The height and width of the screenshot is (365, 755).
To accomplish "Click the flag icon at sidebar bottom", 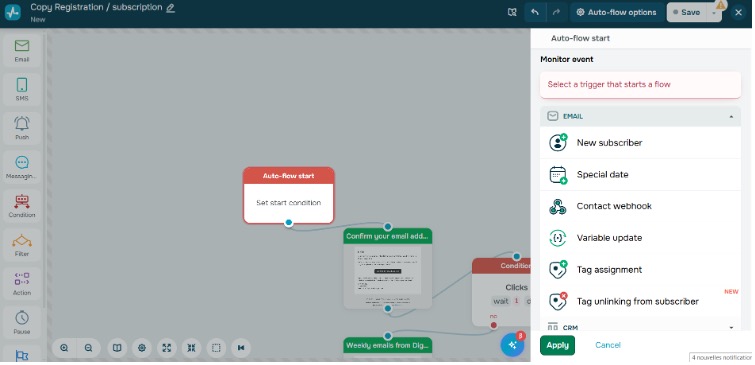I will (22, 355).
